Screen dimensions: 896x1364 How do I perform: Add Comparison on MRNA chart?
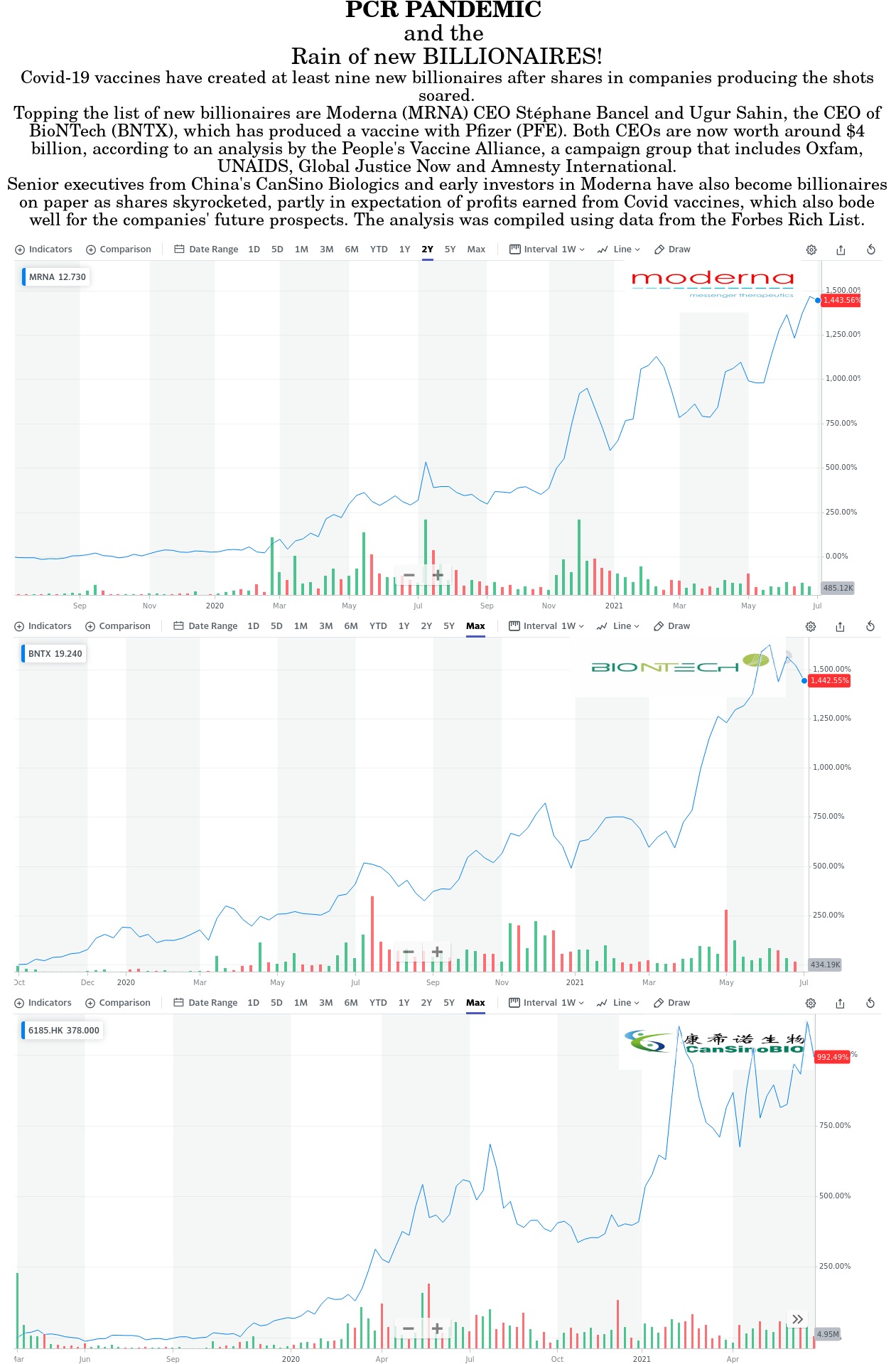(x=119, y=249)
